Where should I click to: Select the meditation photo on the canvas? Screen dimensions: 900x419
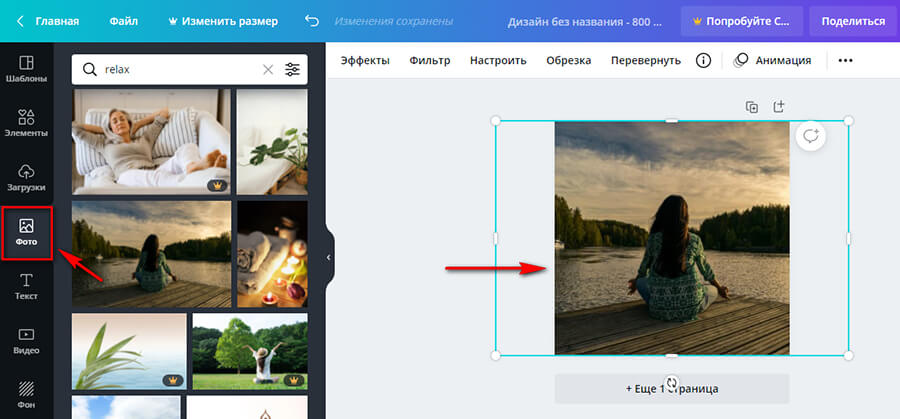672,238
